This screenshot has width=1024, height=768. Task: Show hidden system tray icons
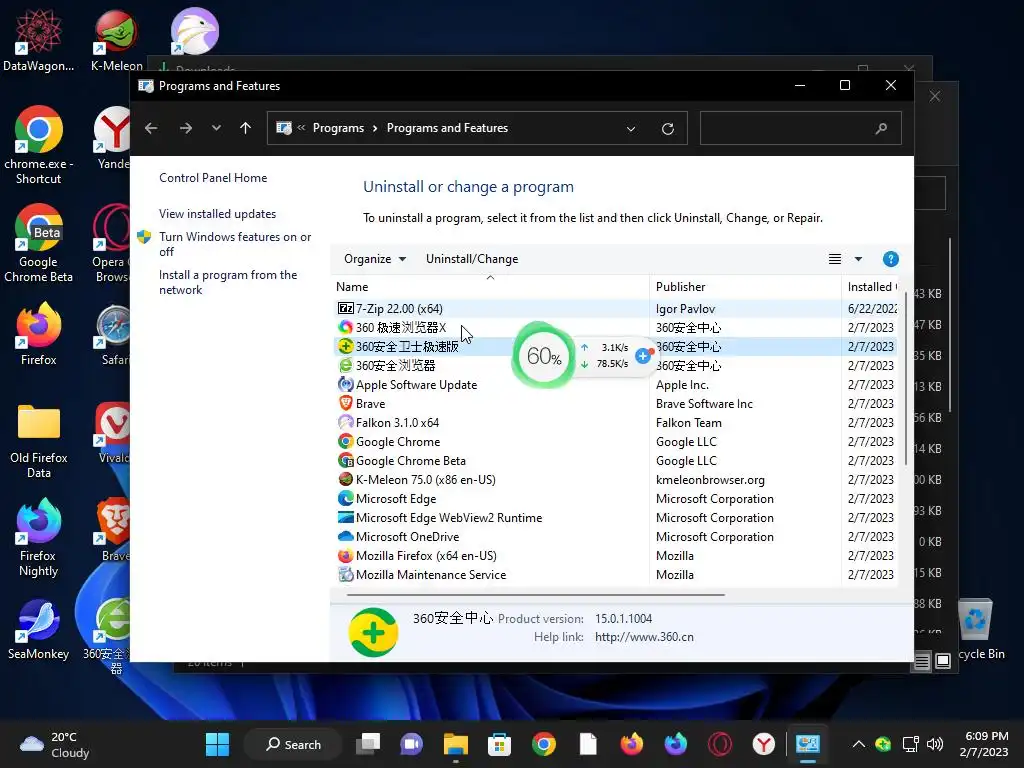point(859,744)
